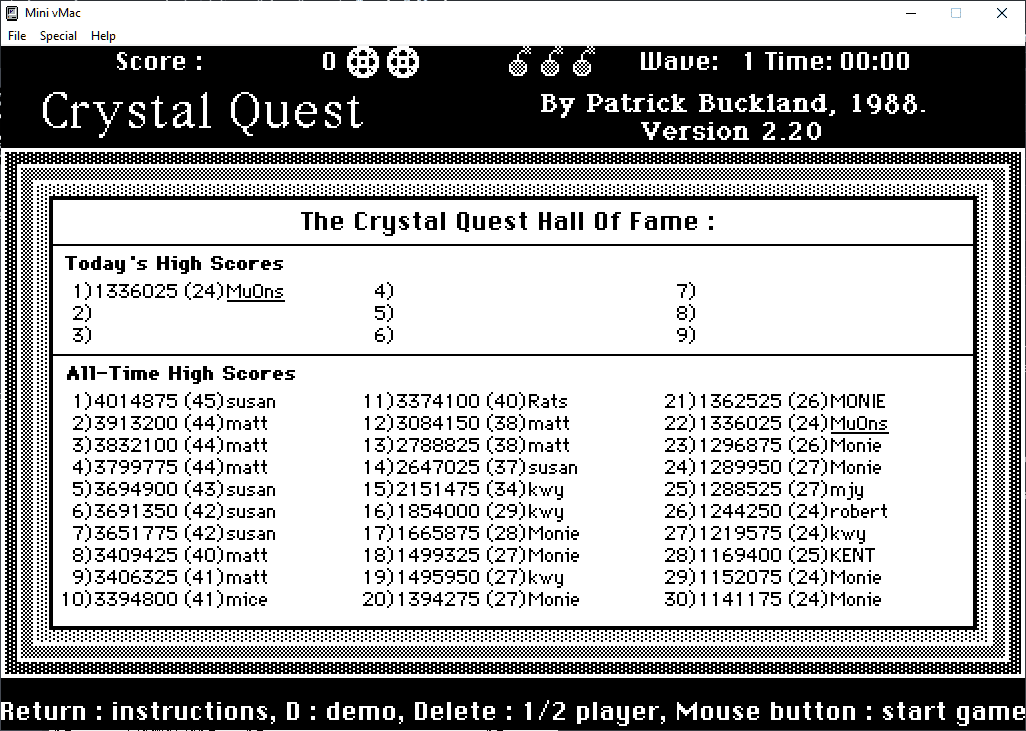The image size is (1026, 731).
Task: Click all-time entry 8) 3409425 matt
Action: [170, 555]
